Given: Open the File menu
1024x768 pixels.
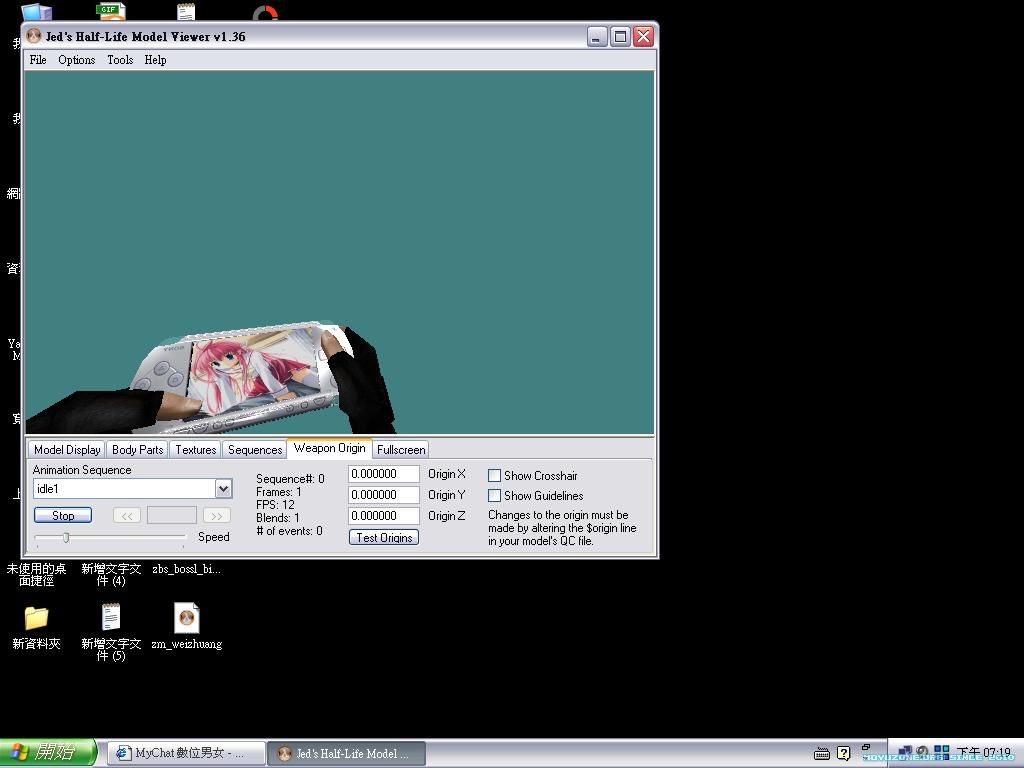Looking at the screenshot, I should 38,60.
